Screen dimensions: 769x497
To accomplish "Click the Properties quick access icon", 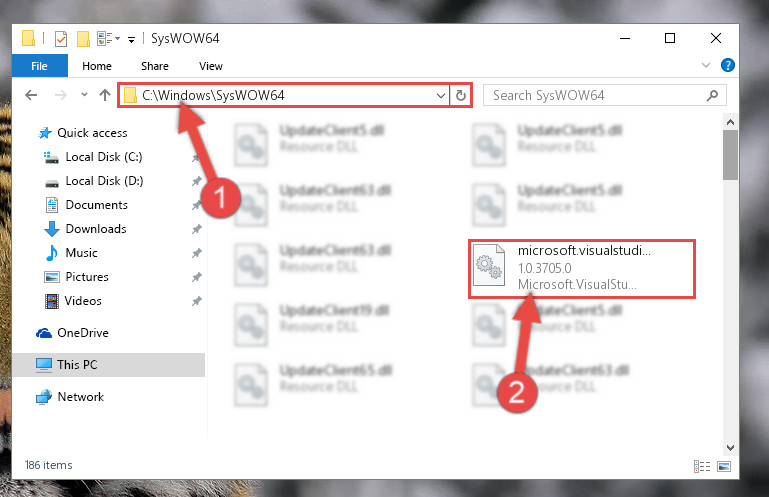I will point(61,38).
